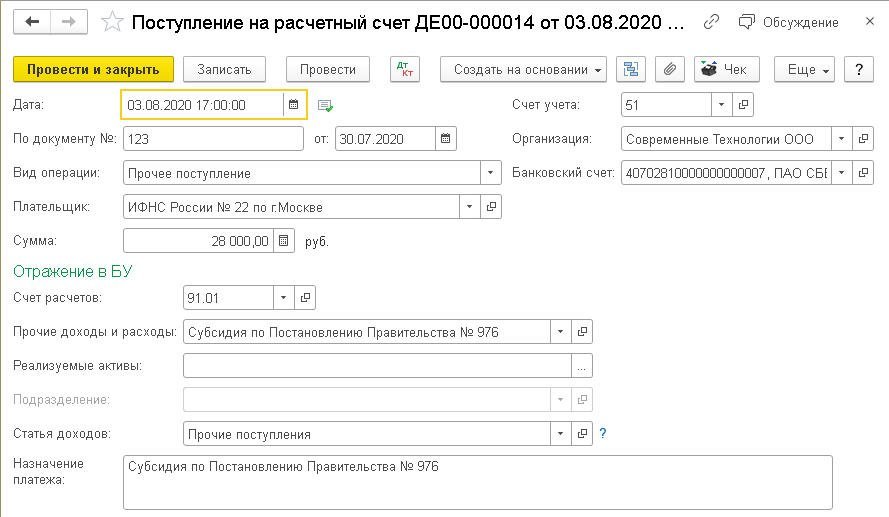Copy the document link via chain icon
The image size is (889, 517).
point(711,21)
